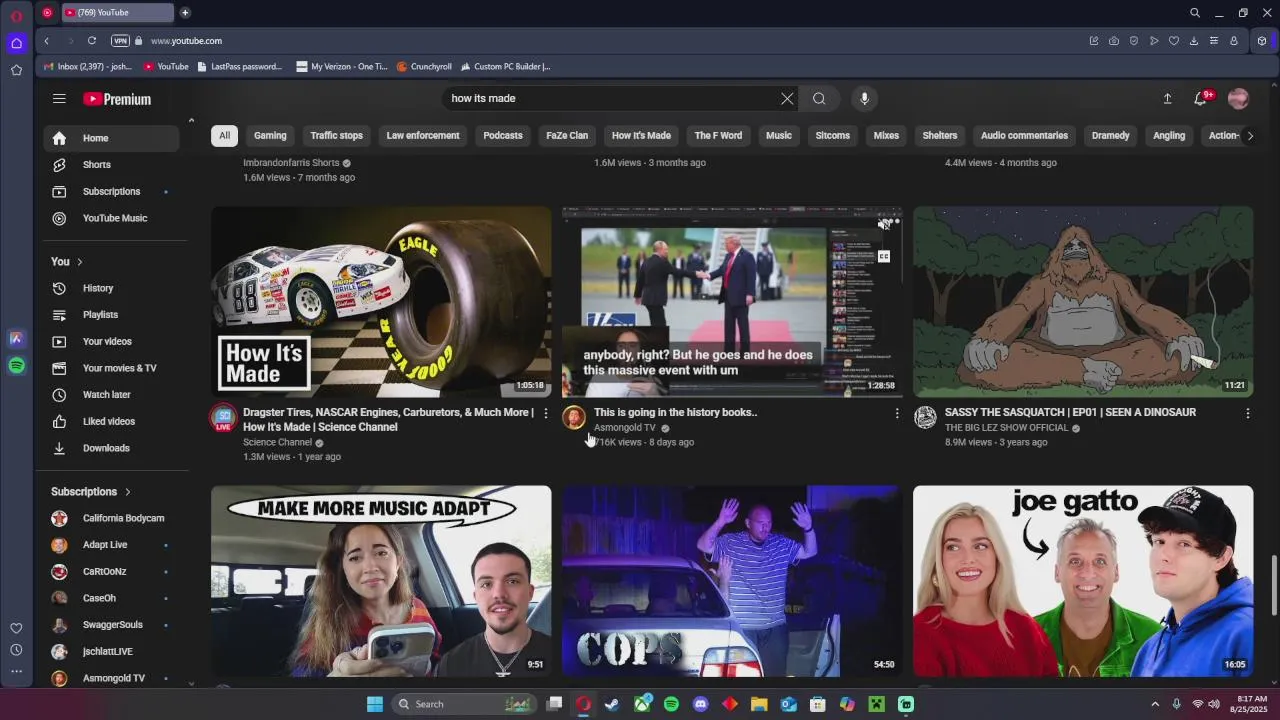
Task: Open the Create upload icon
Action: tap(1167, 98)
